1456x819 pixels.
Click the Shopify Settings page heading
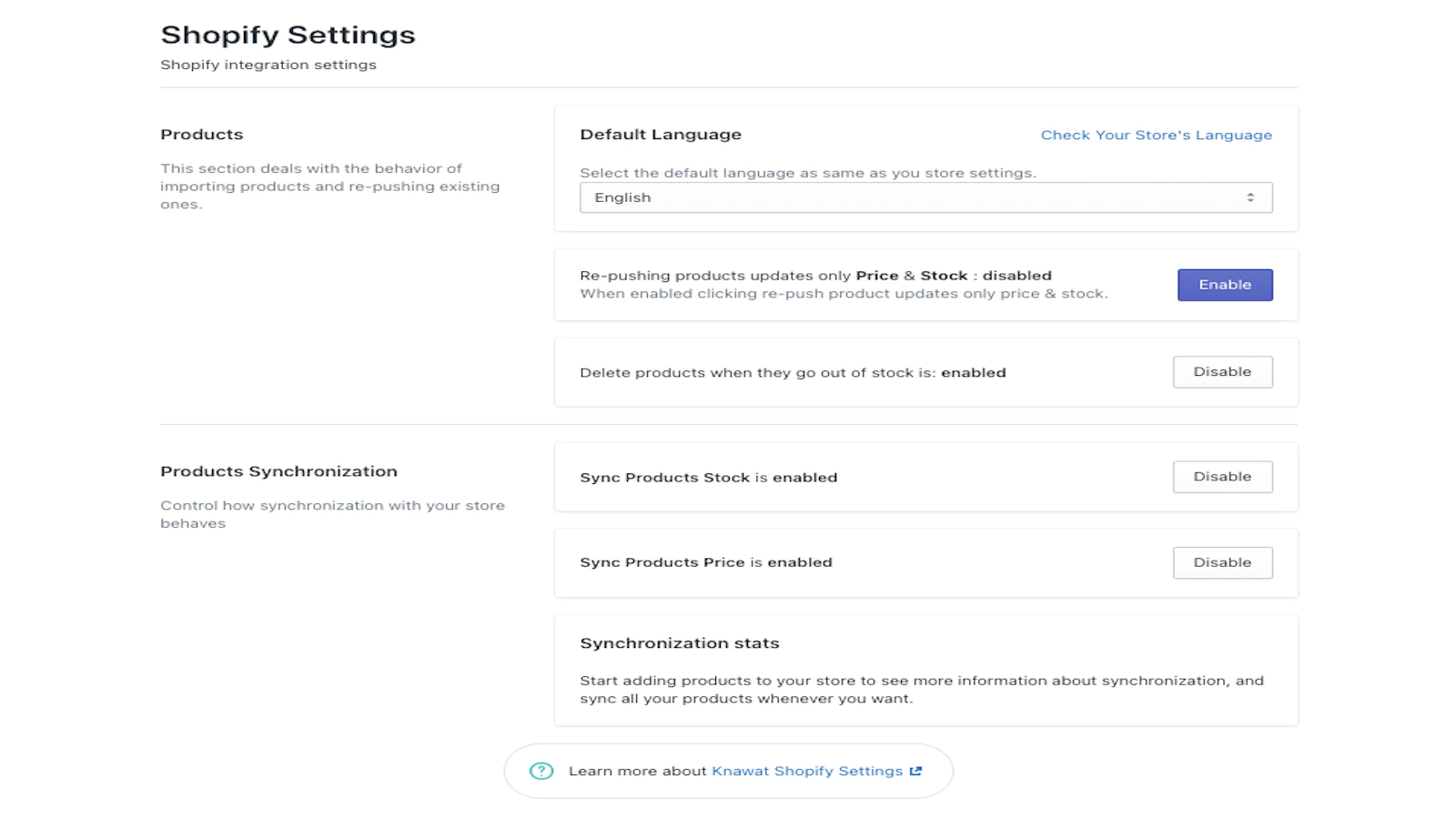(x=288, y=35)
